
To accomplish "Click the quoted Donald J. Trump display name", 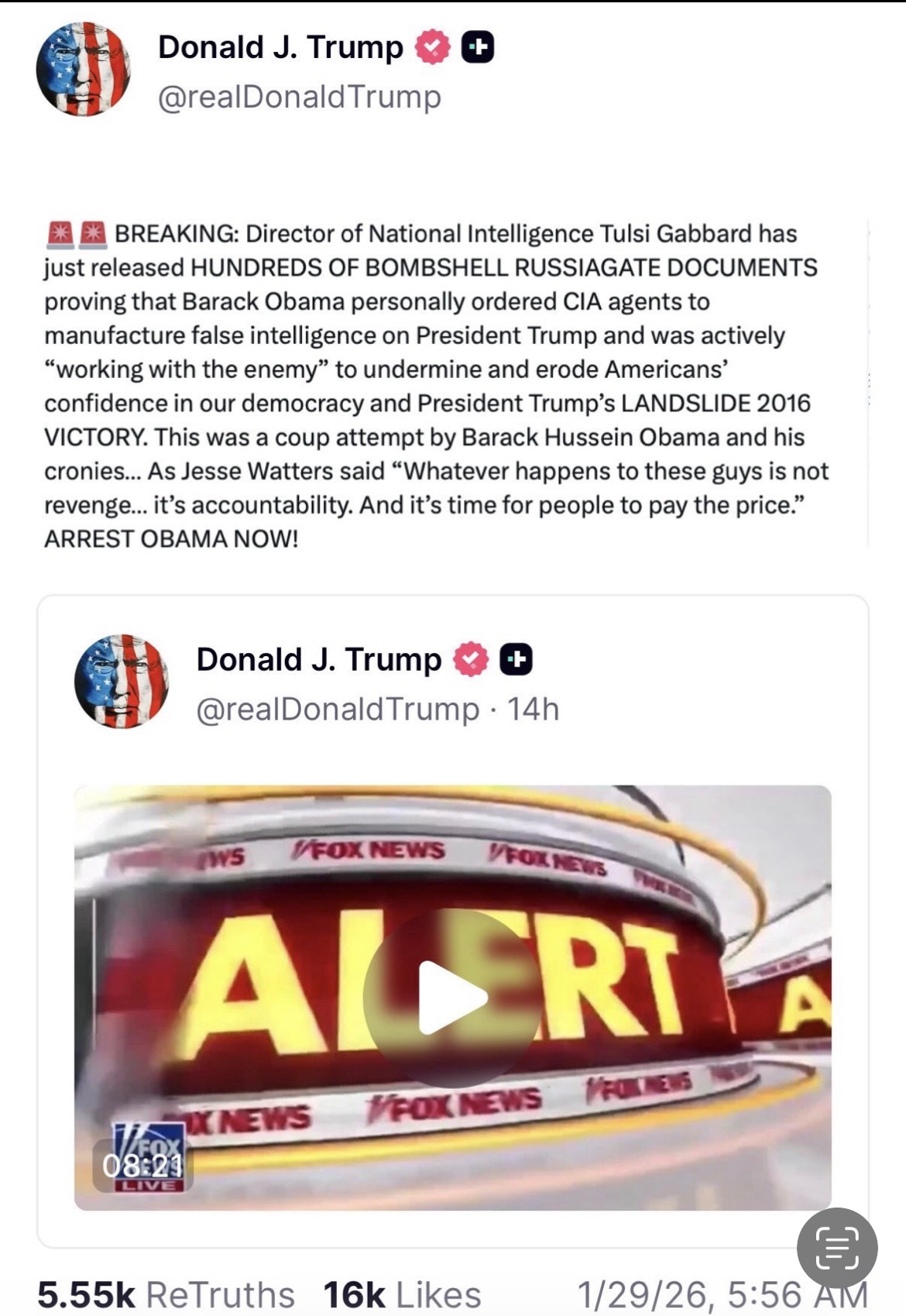I will (x=318, y=660).
